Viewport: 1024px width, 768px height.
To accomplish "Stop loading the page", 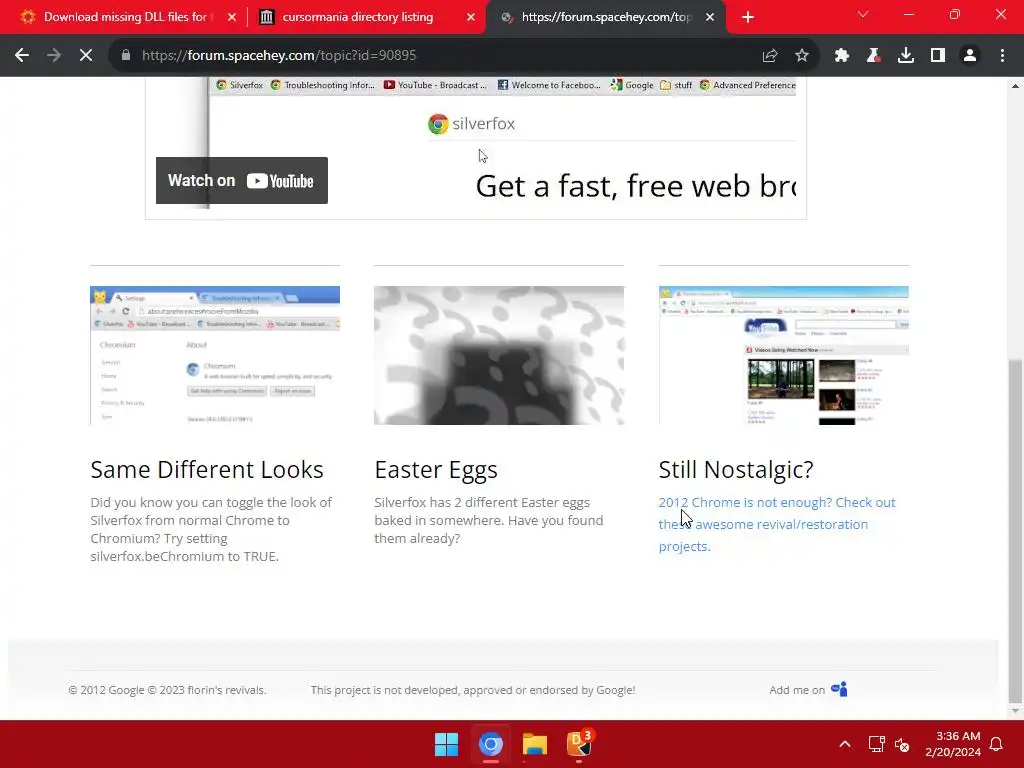I will (86, 56).
